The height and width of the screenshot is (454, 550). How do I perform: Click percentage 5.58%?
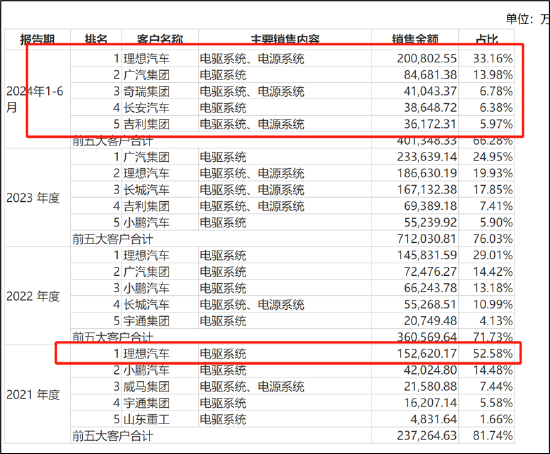(x=496, y=403)
